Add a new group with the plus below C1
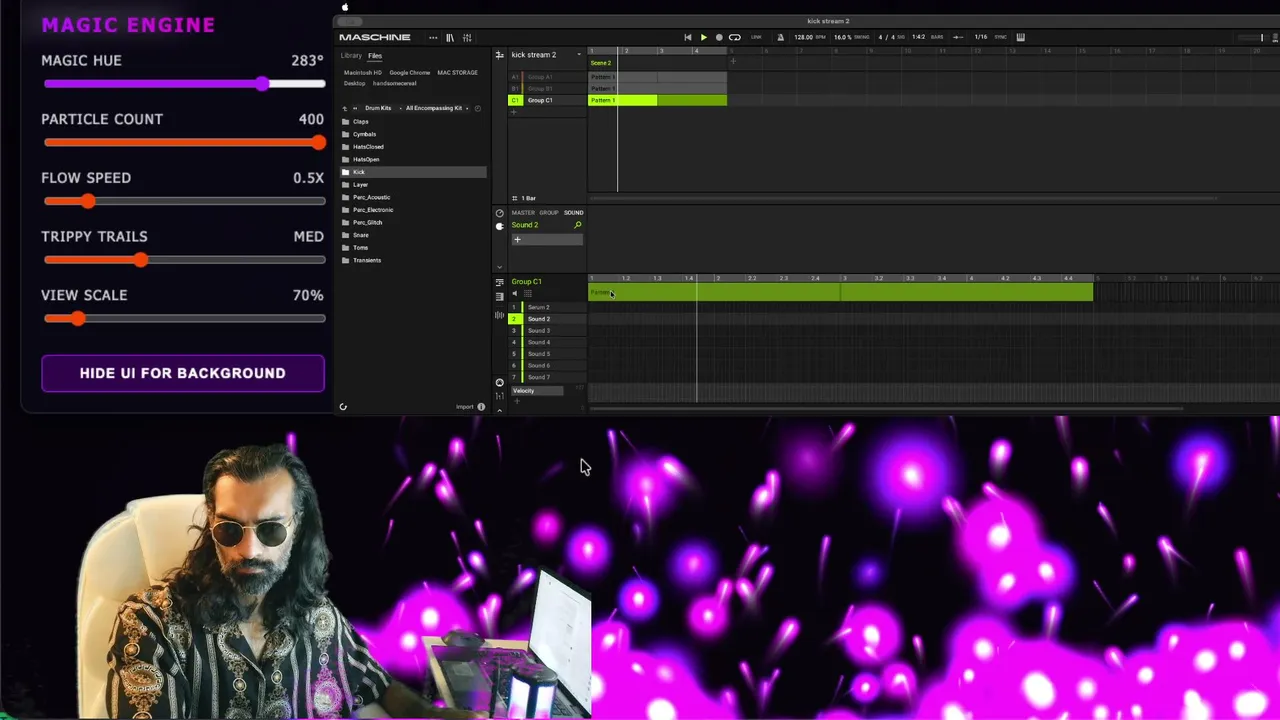This screenshot has width=1280, height=720. (514, 112)
